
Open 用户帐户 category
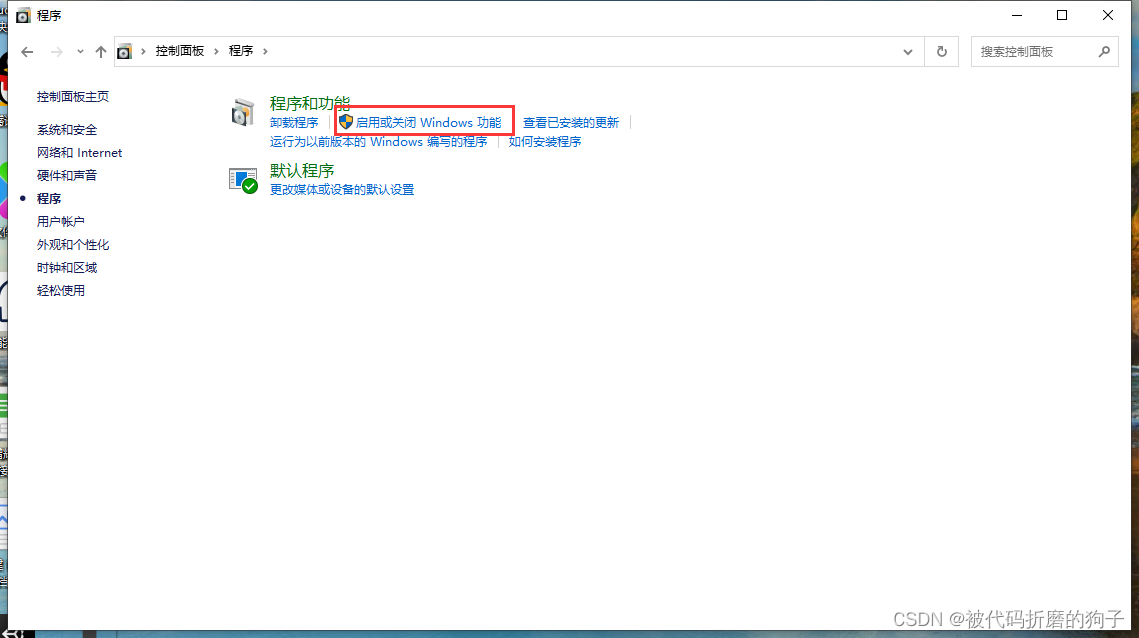click(x=60, y=222)
